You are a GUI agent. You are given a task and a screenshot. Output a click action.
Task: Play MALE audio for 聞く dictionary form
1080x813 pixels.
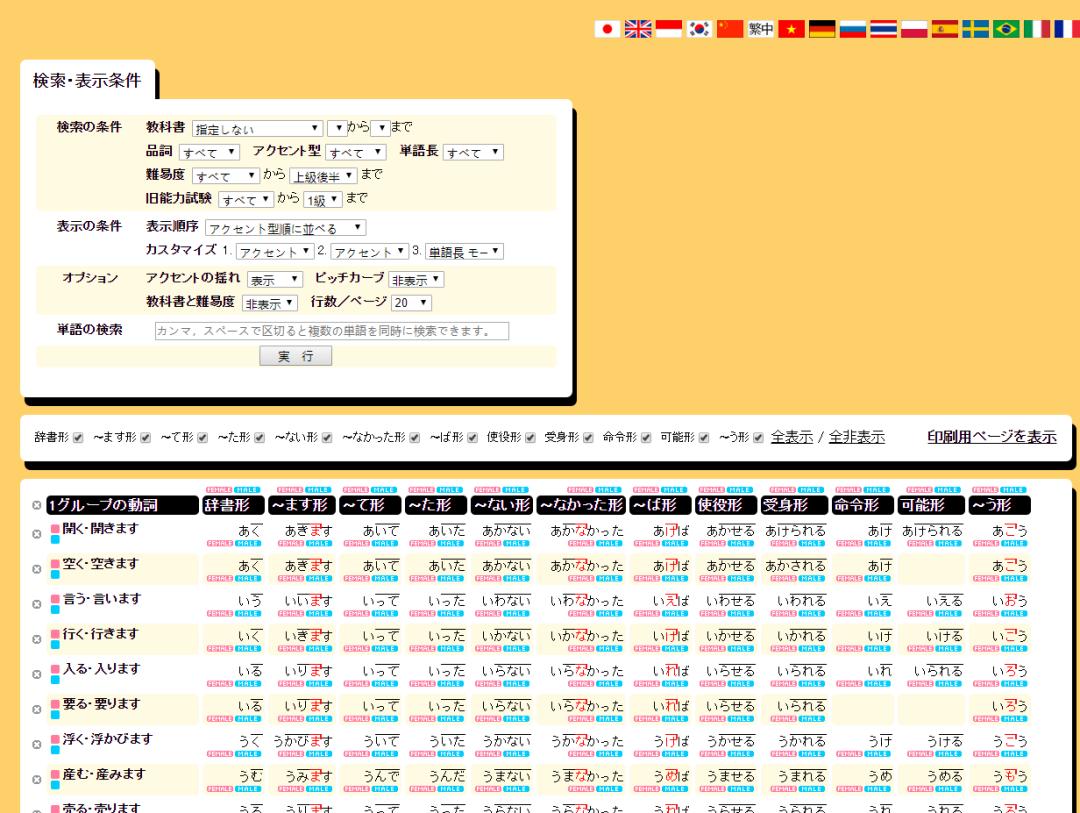tap(249, 543)
